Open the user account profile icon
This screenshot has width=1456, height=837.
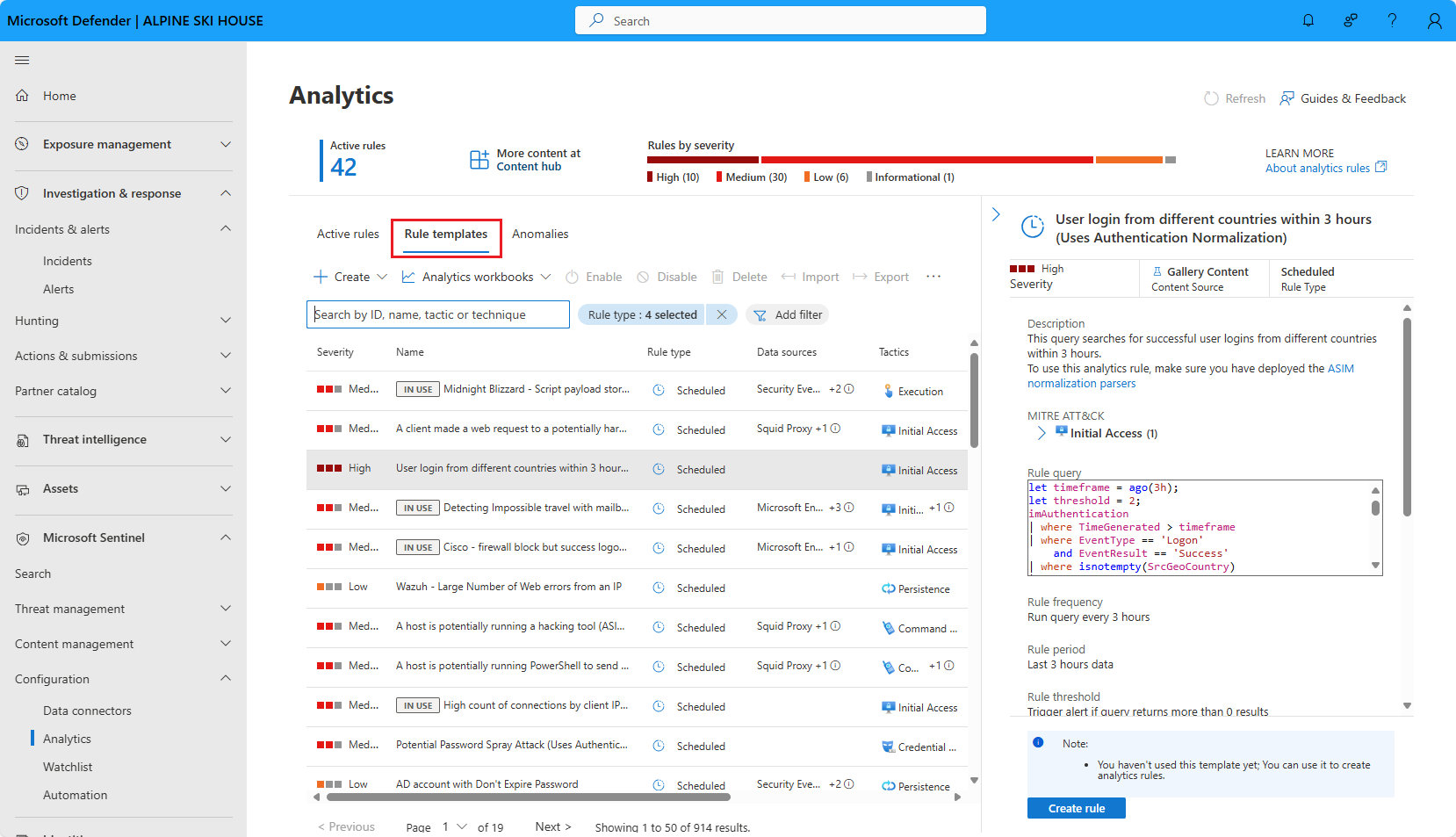[1434, 20]
